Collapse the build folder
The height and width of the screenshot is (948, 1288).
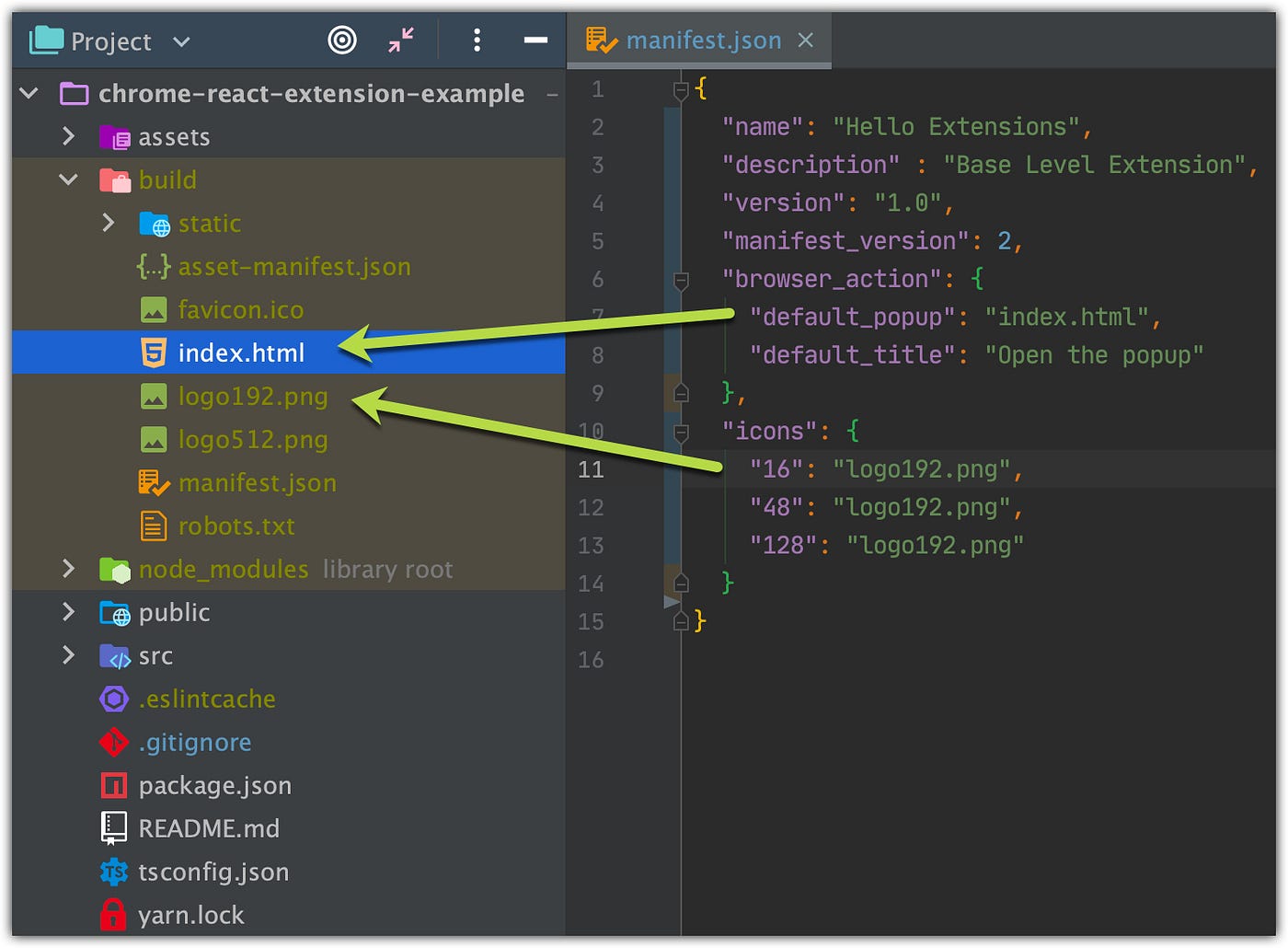[x=68, y=179]
